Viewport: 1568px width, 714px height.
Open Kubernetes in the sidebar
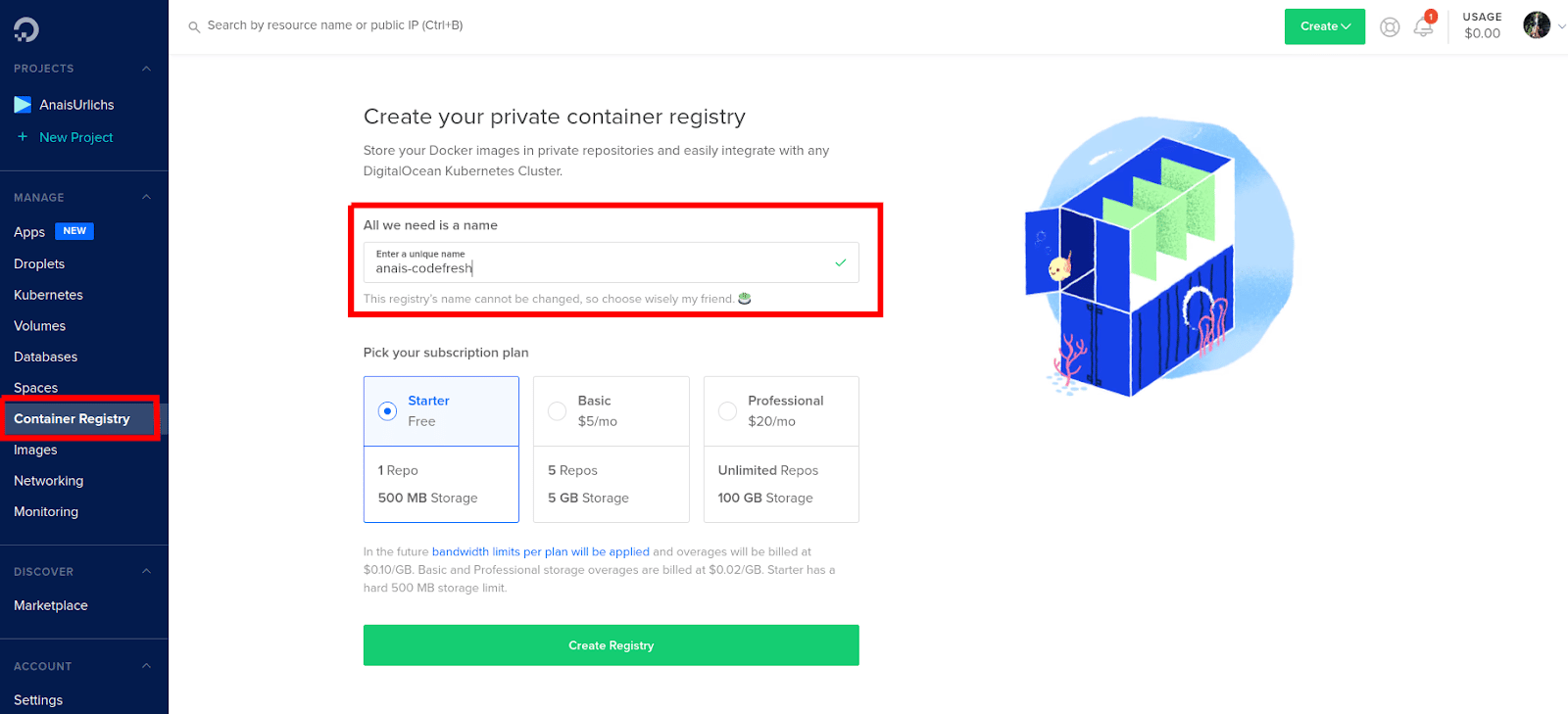tap(48, 295)
